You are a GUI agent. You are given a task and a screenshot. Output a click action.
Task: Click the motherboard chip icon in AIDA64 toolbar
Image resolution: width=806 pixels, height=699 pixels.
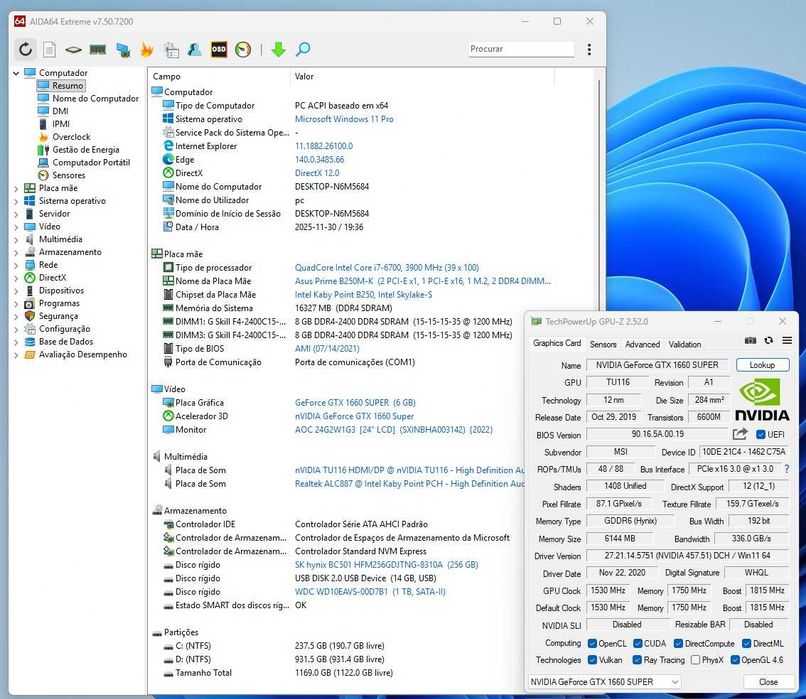(74, 50)
